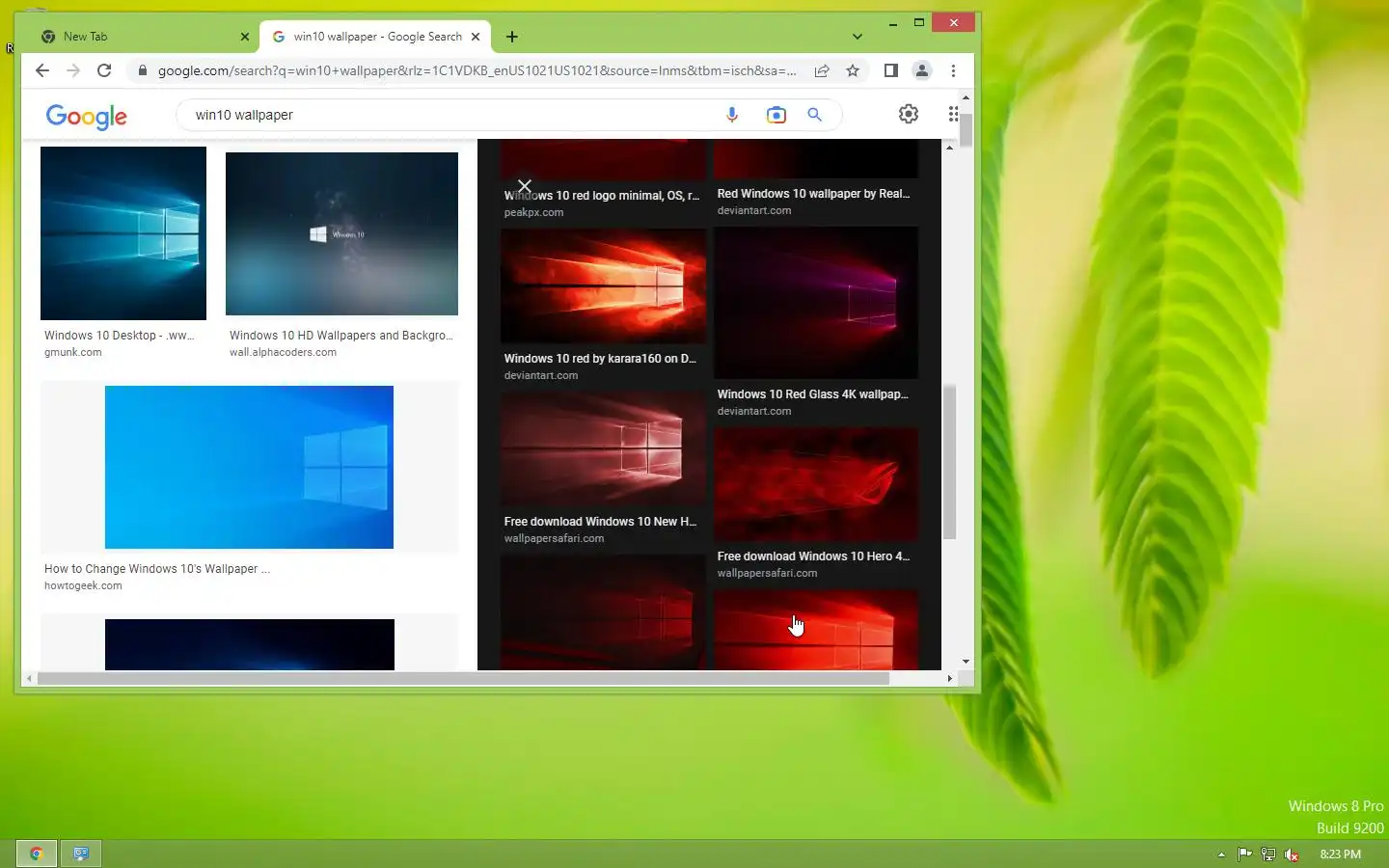Close the image preview panel
Screen dimensions: 1389x868
[525, 185]
